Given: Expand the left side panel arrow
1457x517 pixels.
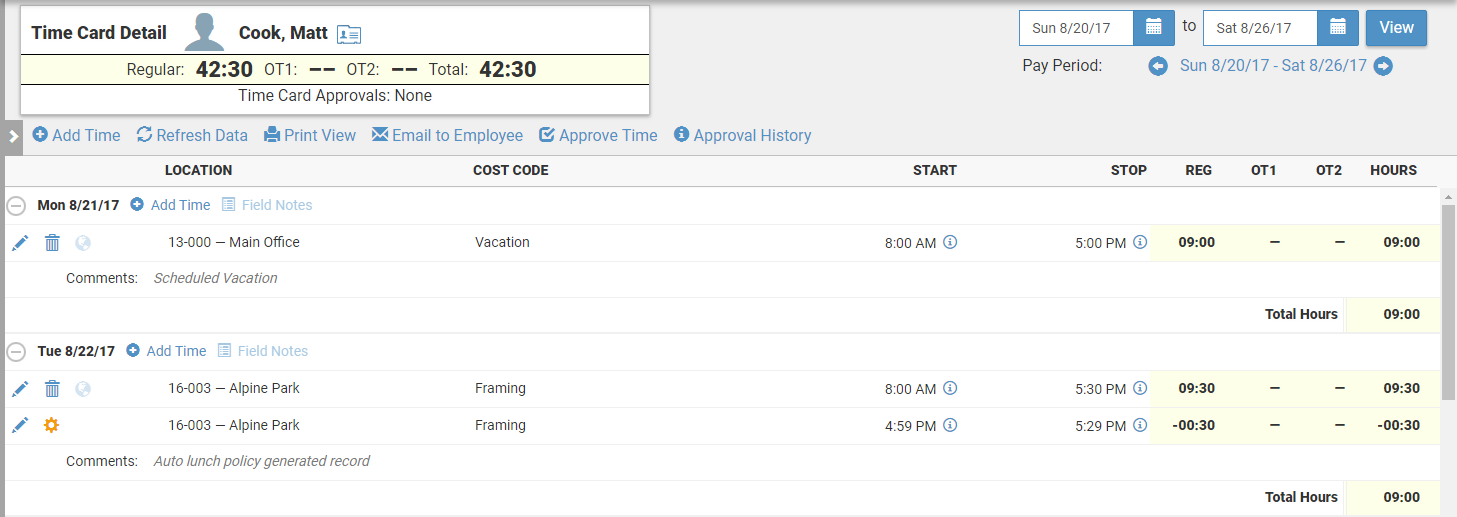Looking at the screenshot, I should pos(11,136).
